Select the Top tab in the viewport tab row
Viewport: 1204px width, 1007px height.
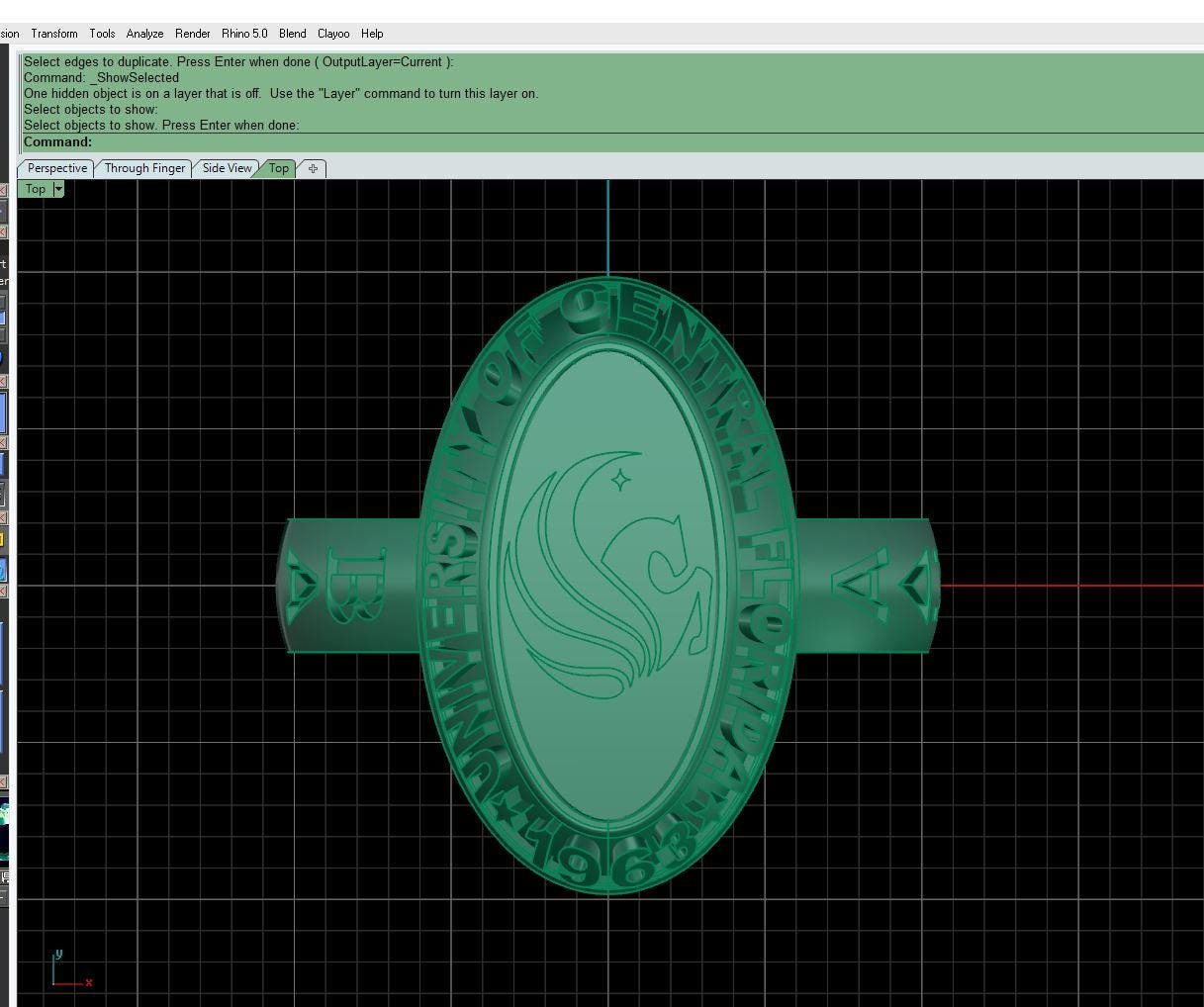[x=278, y=168]
